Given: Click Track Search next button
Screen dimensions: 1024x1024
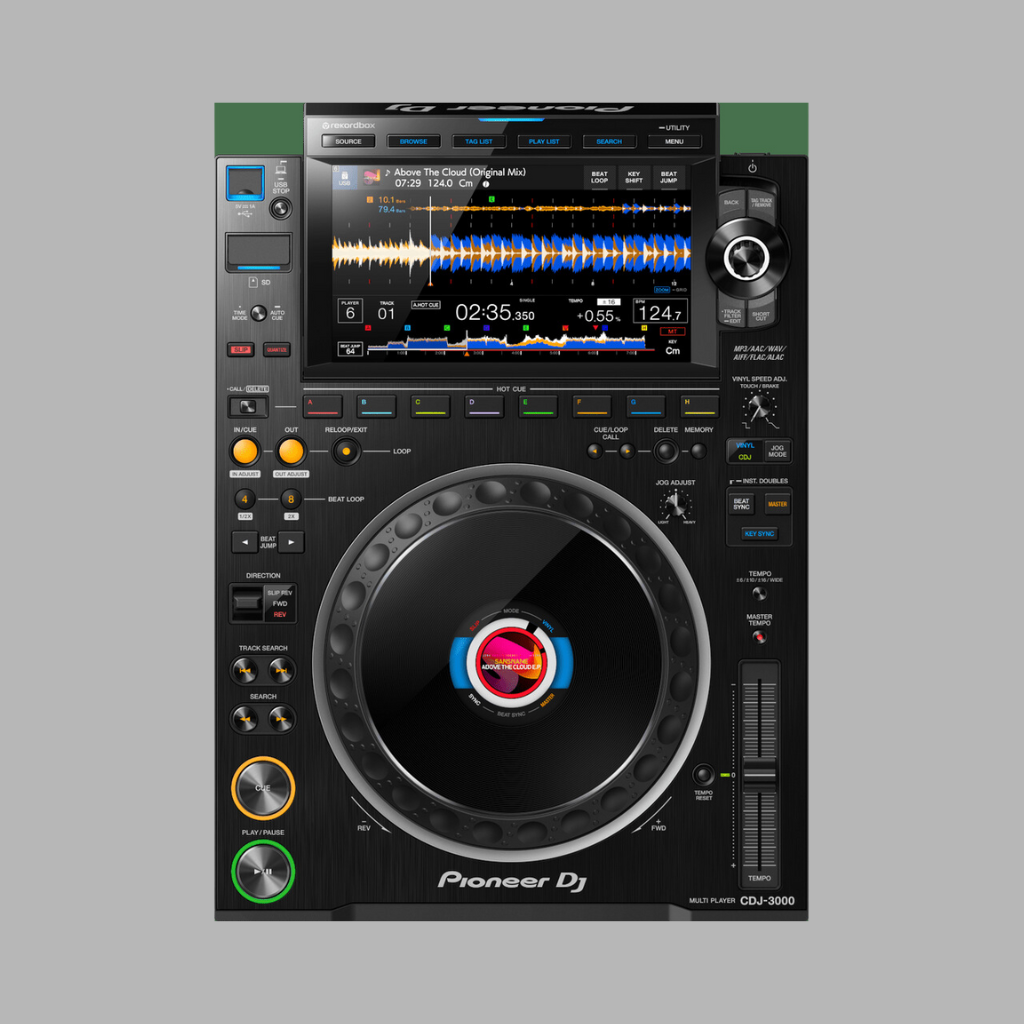Looking at the screenshot, I should click(x=281, y=671).
